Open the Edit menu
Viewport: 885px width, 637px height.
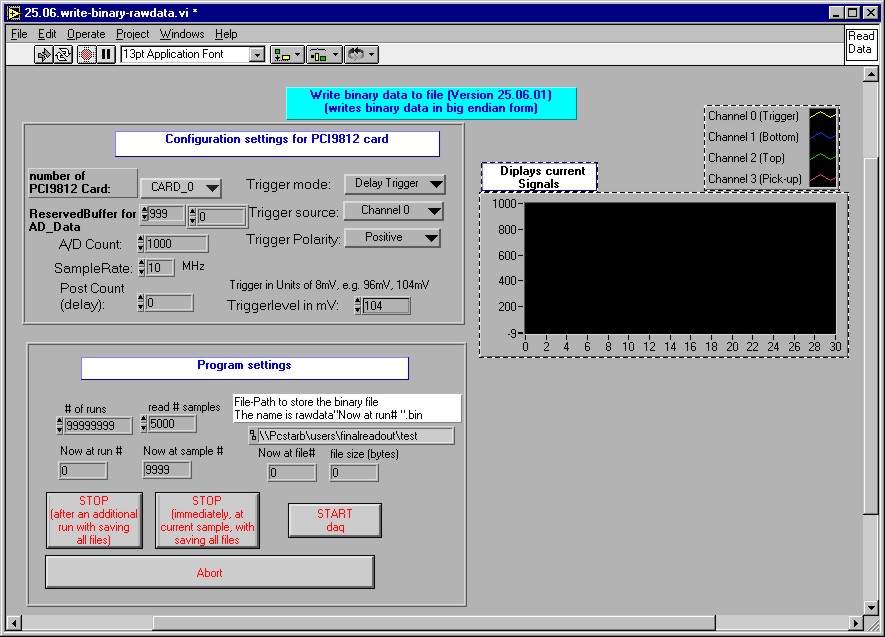(47, 34)
